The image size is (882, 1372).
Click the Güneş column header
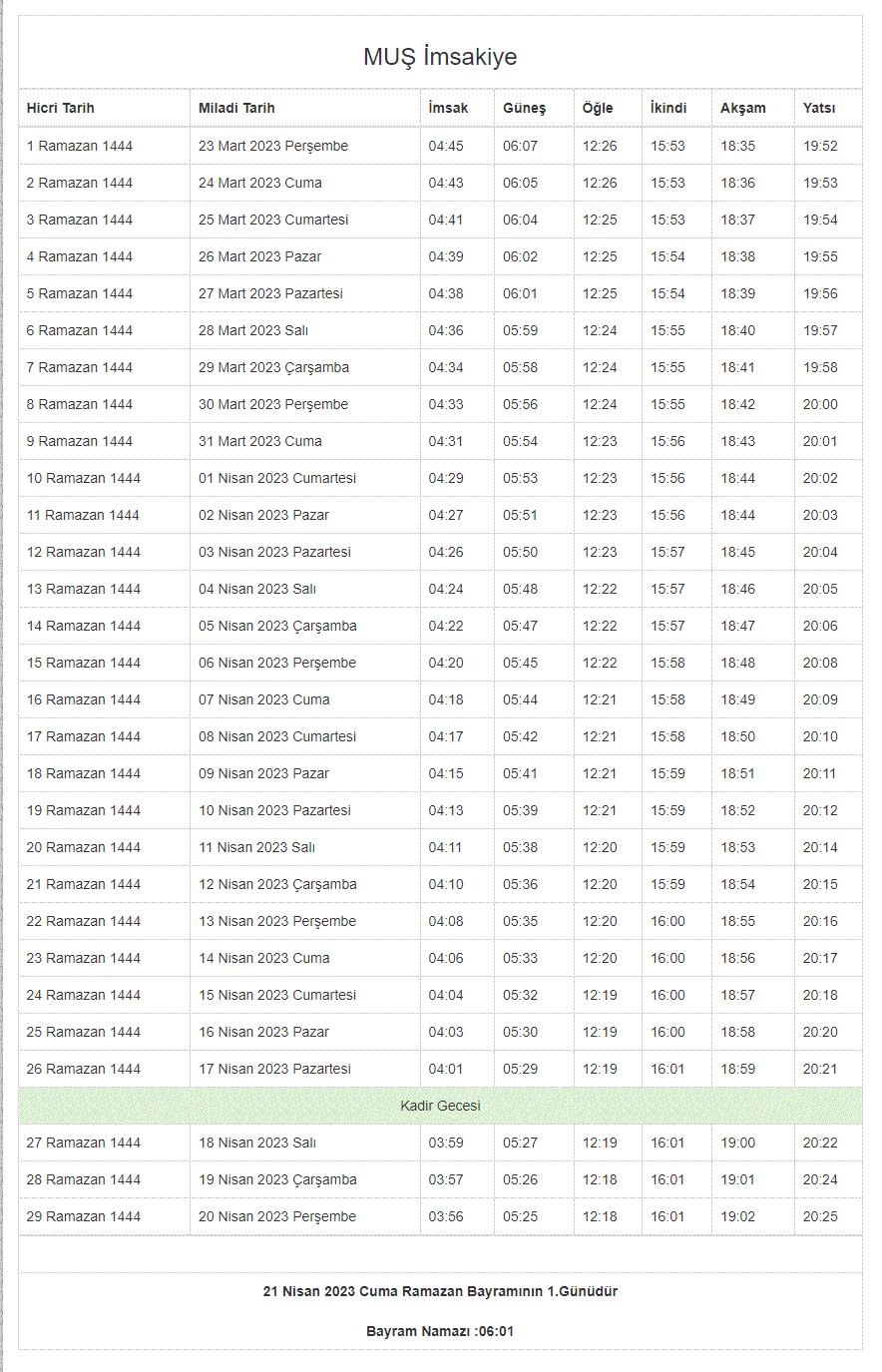point(524,108)
